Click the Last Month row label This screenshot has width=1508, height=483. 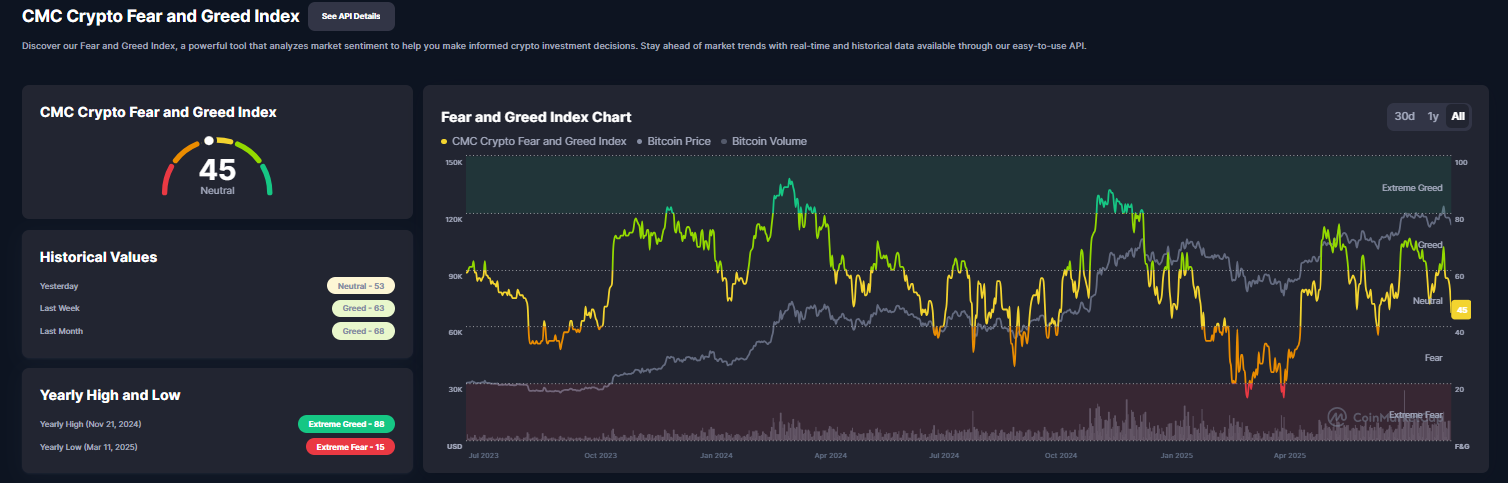coord(61,331)
